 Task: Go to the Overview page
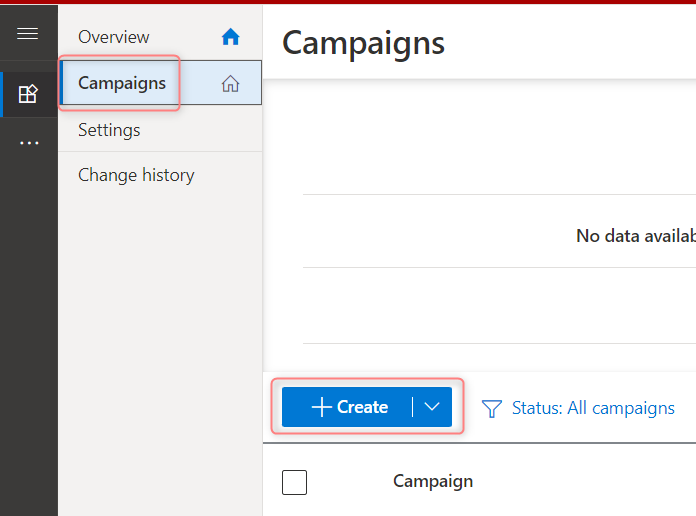tap(114, 37)
